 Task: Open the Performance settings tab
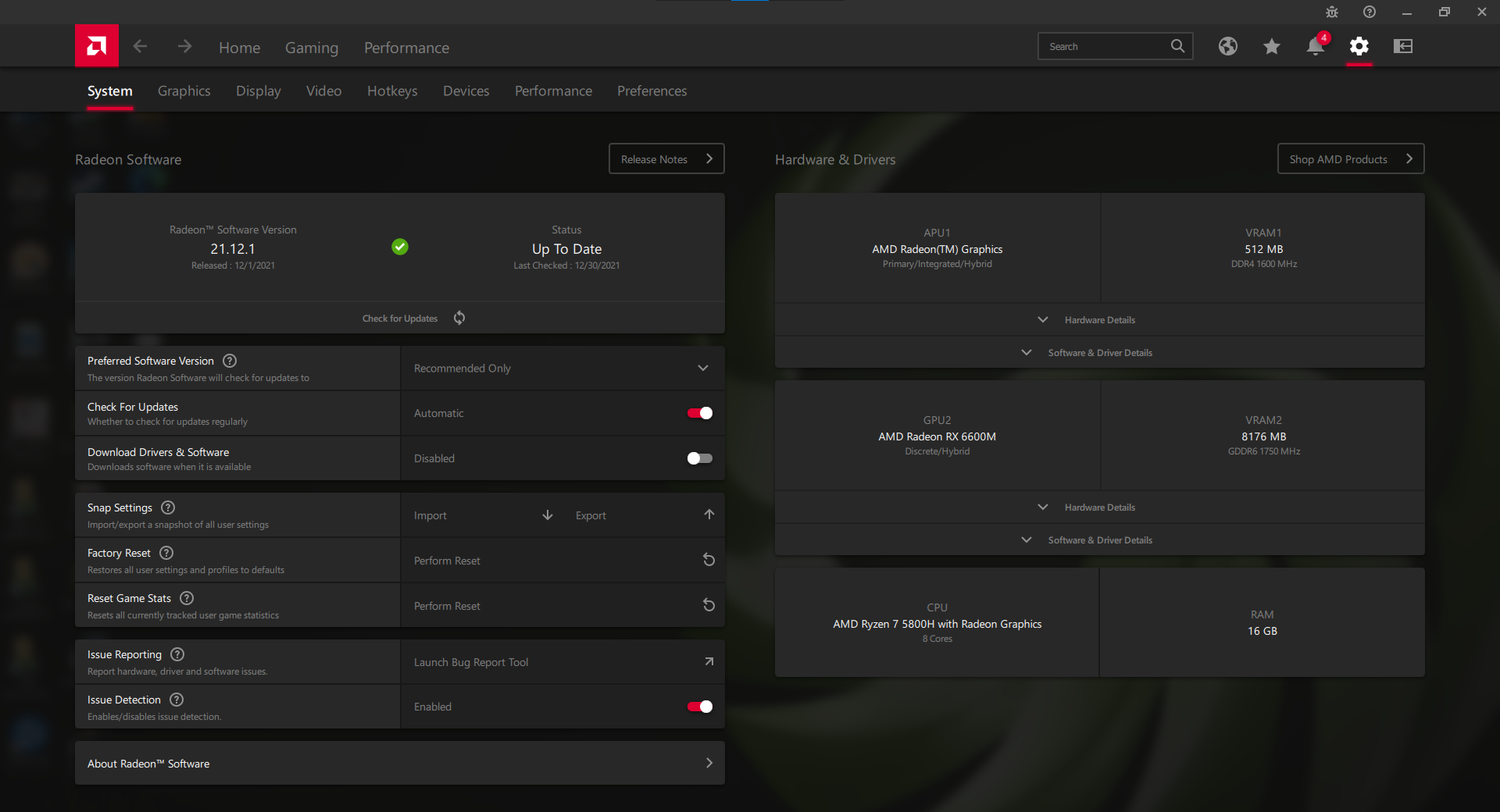click(553, 91)
